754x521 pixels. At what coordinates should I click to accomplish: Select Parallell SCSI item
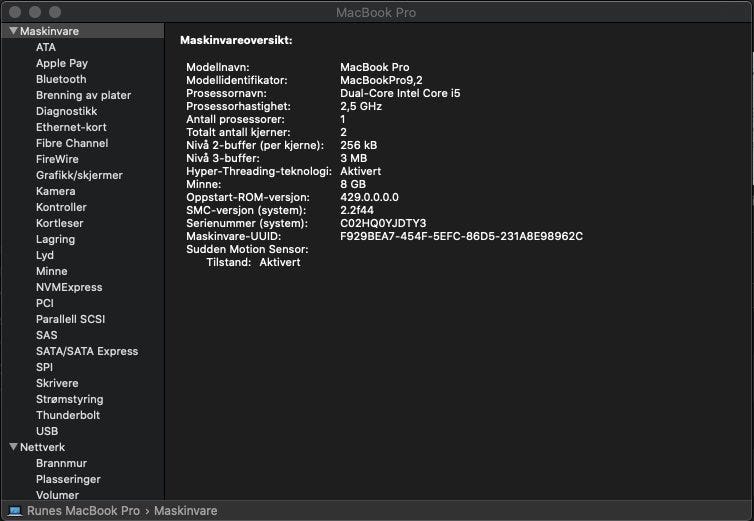pos(70,319)
